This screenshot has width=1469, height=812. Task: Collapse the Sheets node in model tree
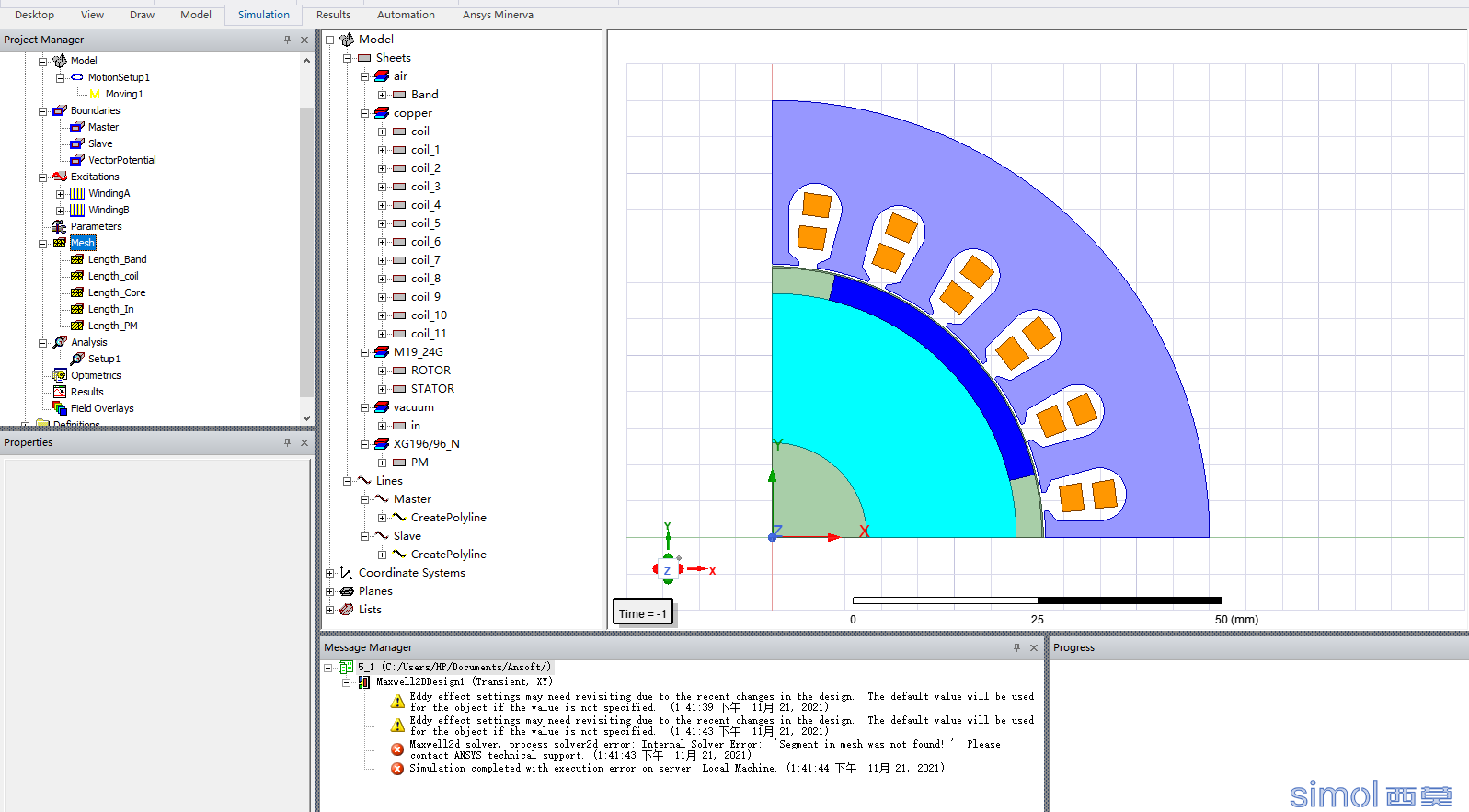(x=348, y=58)
